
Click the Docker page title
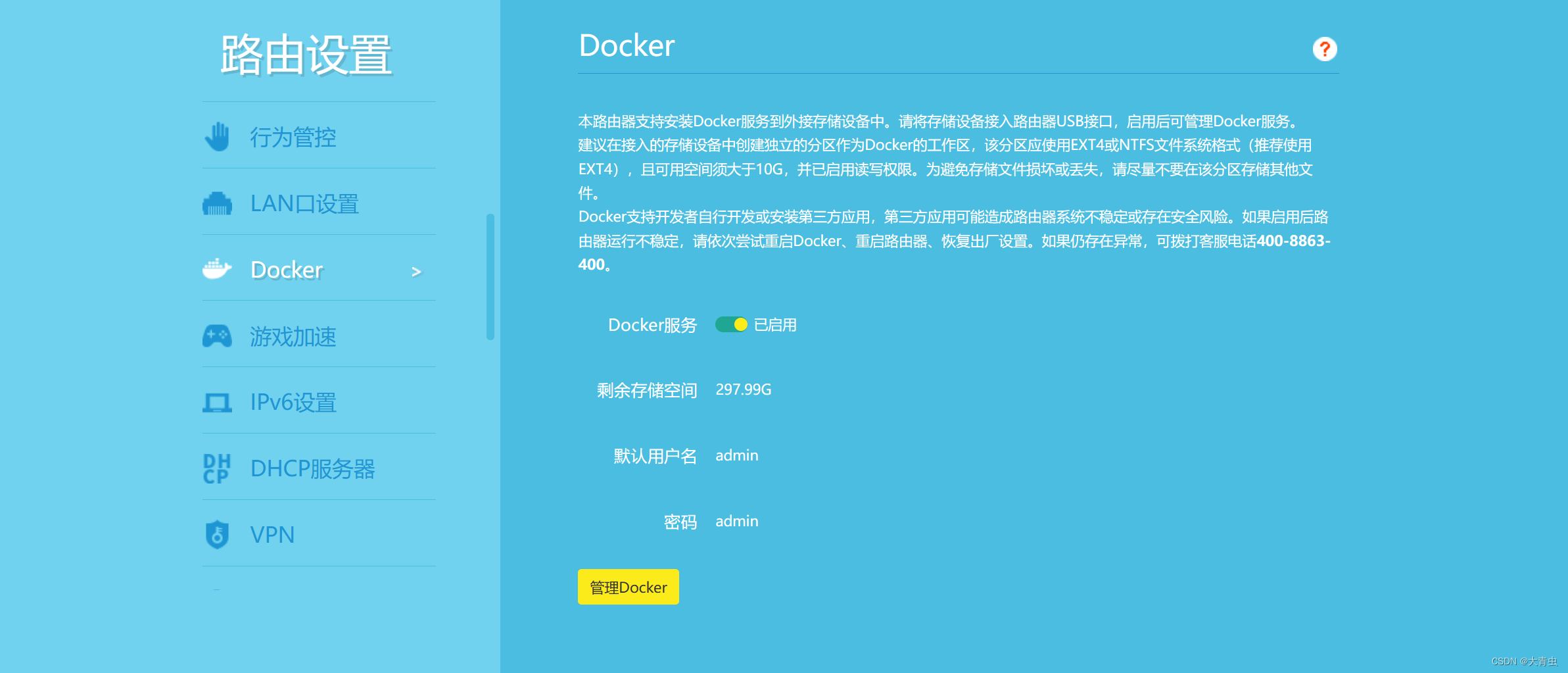coord(627,45)
